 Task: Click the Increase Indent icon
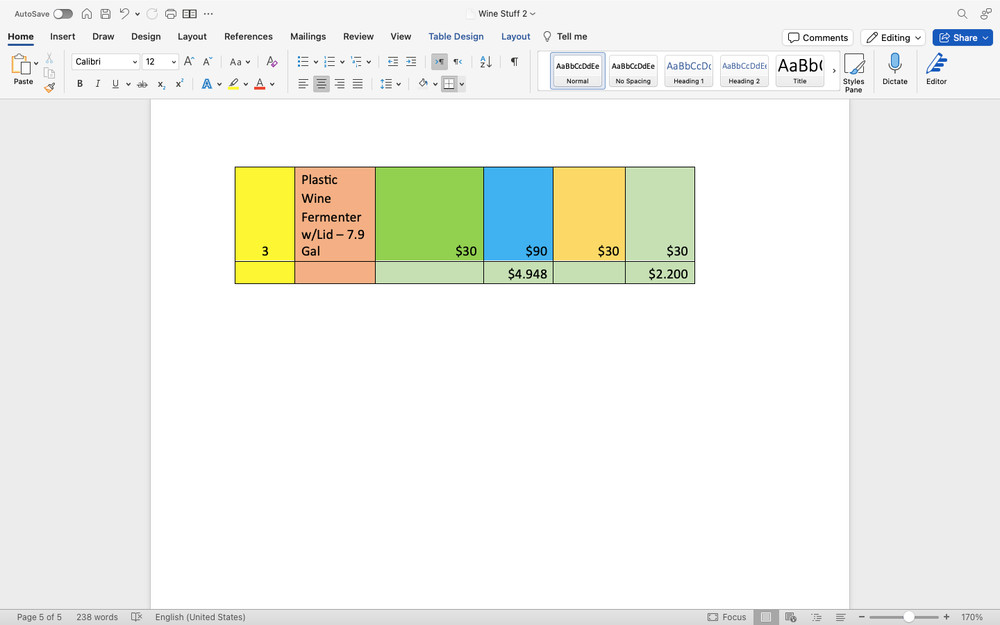tap(411, 62)
